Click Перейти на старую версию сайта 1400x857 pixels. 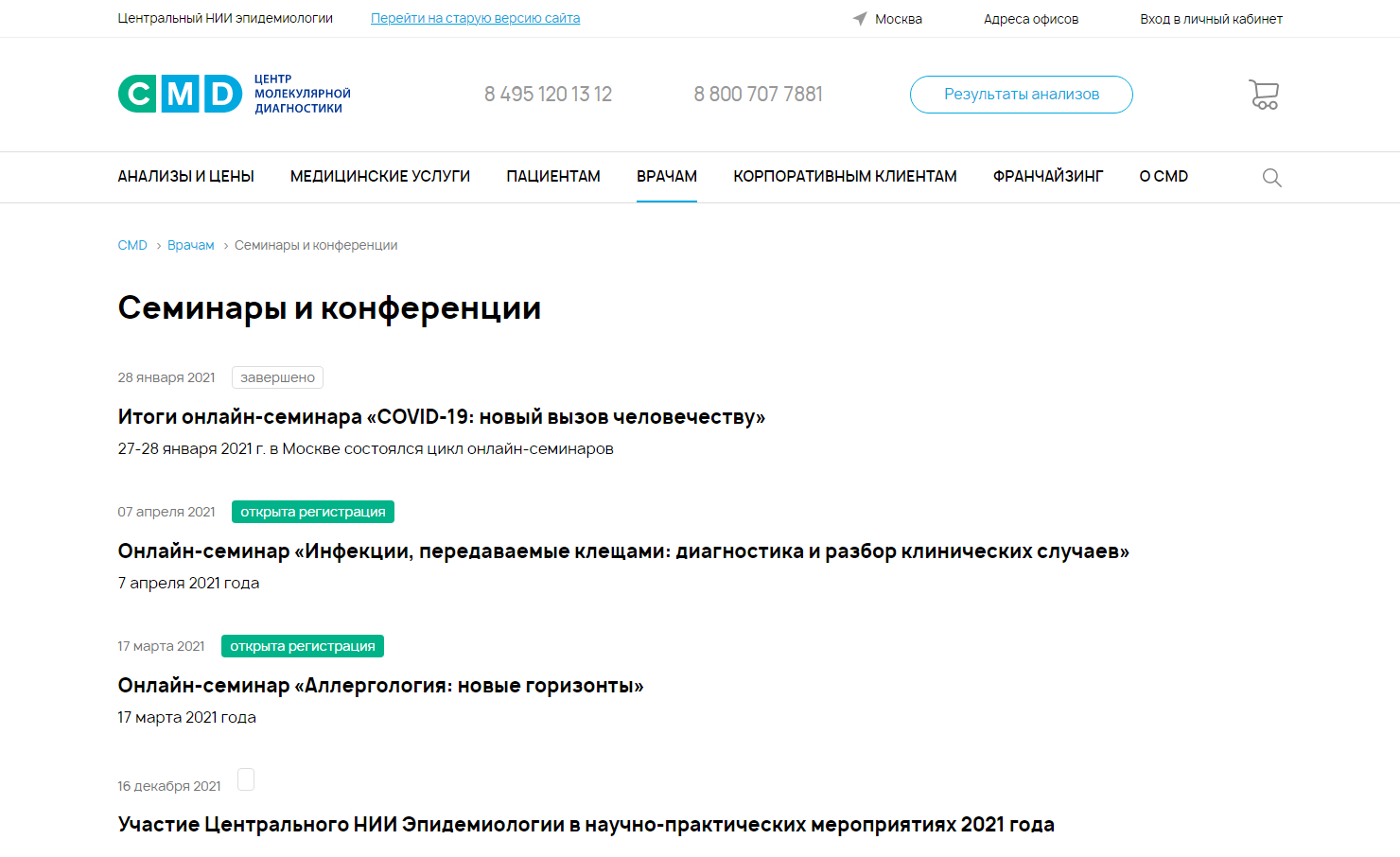475,18
